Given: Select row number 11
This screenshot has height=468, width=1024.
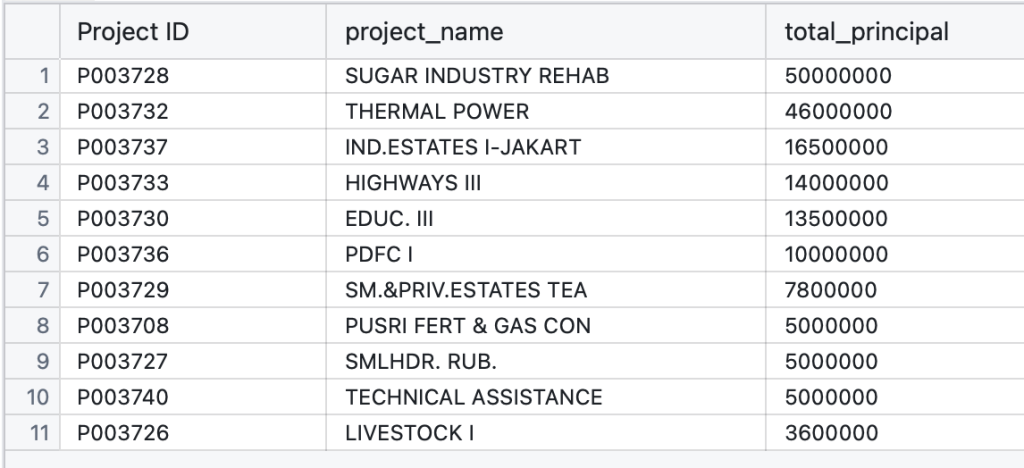Looking at the screenshot, I should point(38,433).
